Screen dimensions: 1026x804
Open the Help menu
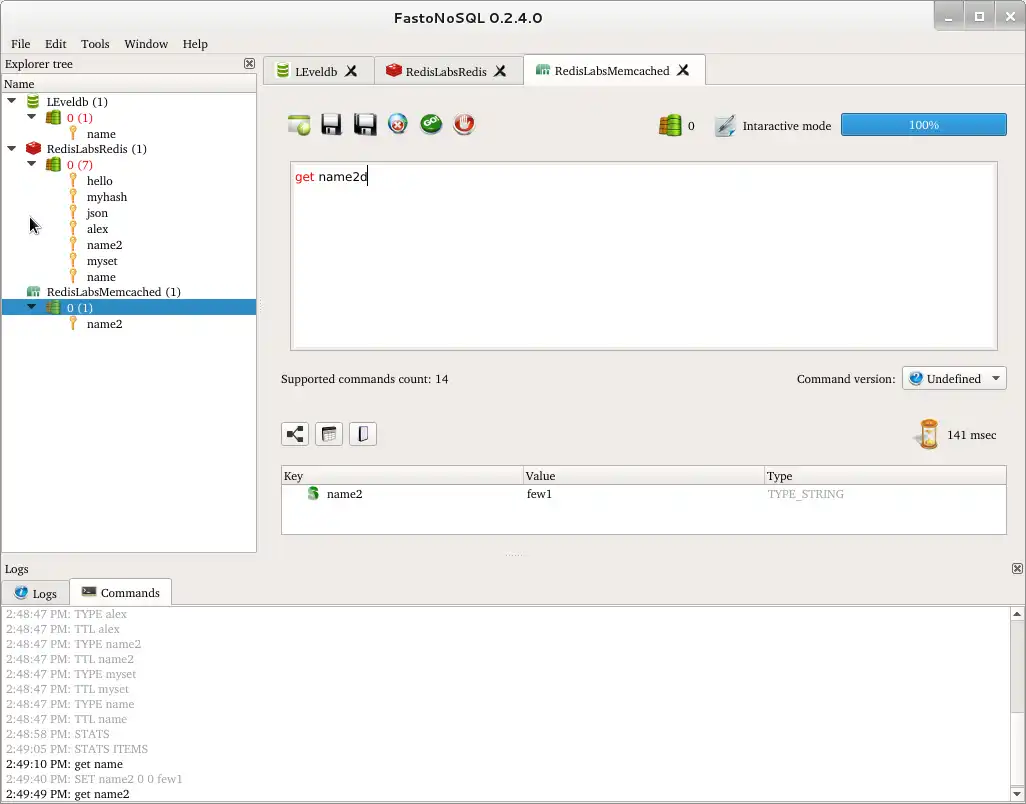(195, 44)
